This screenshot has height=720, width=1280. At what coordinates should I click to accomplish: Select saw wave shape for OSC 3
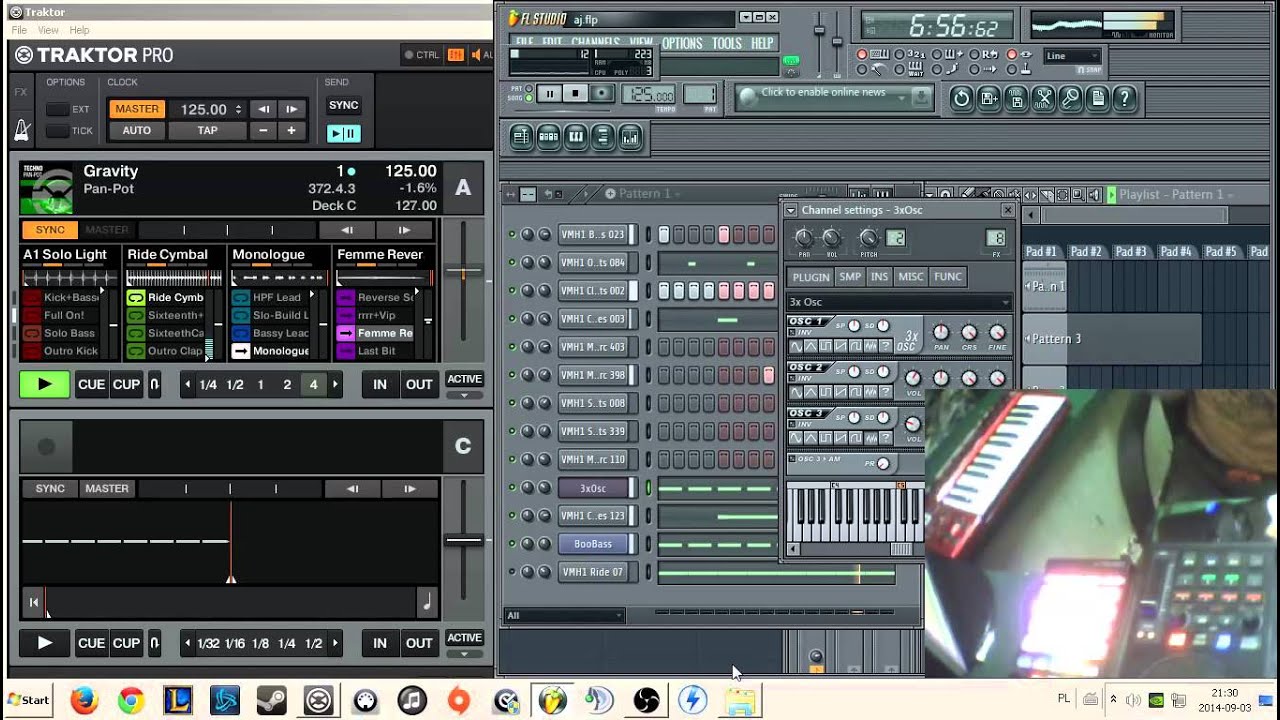(841, 438)
